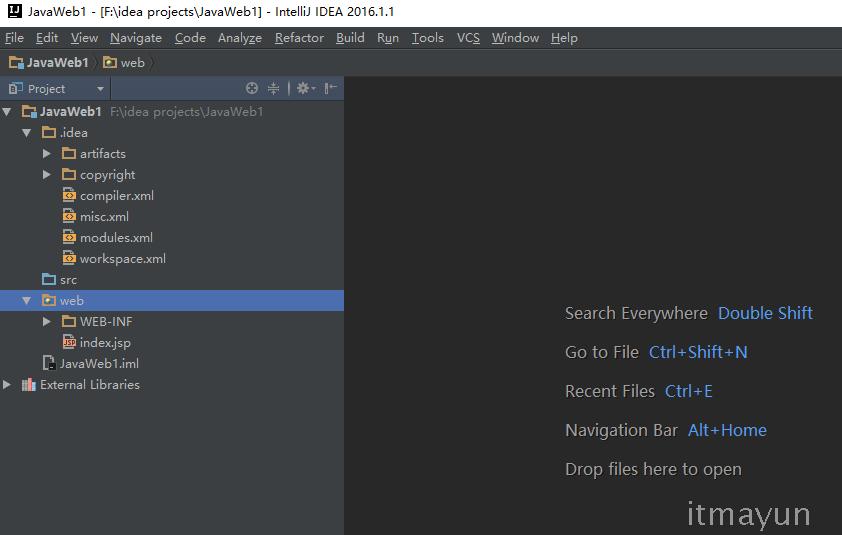Click the Ctrl+Shift+N shortcut hint

point(698,352)
